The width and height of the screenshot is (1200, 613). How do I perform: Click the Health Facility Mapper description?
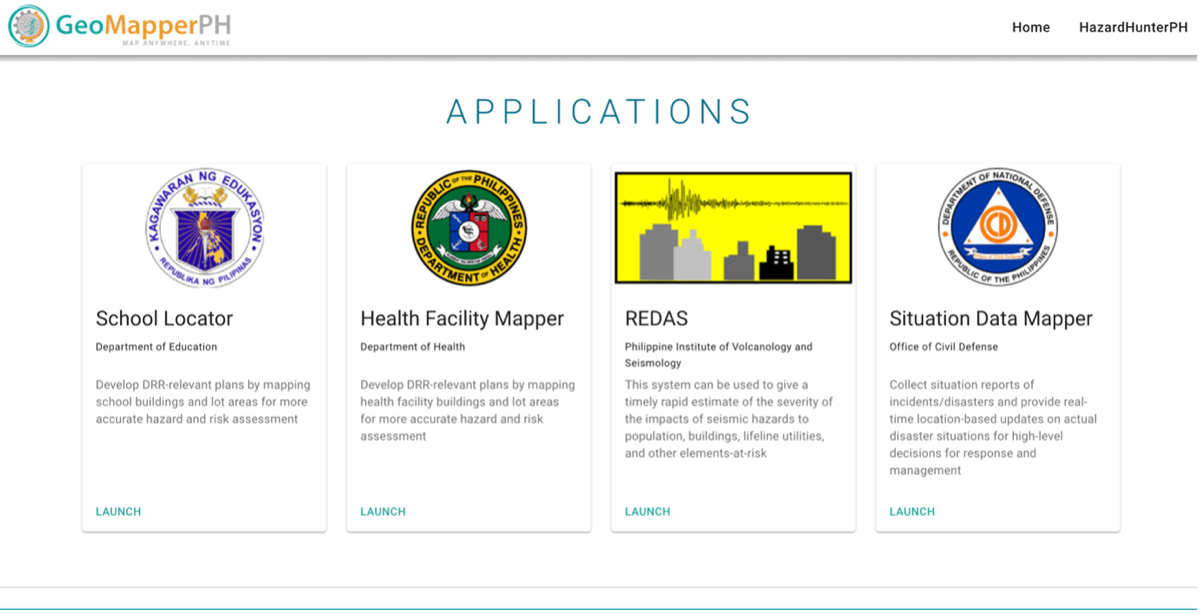click(467, 410)
